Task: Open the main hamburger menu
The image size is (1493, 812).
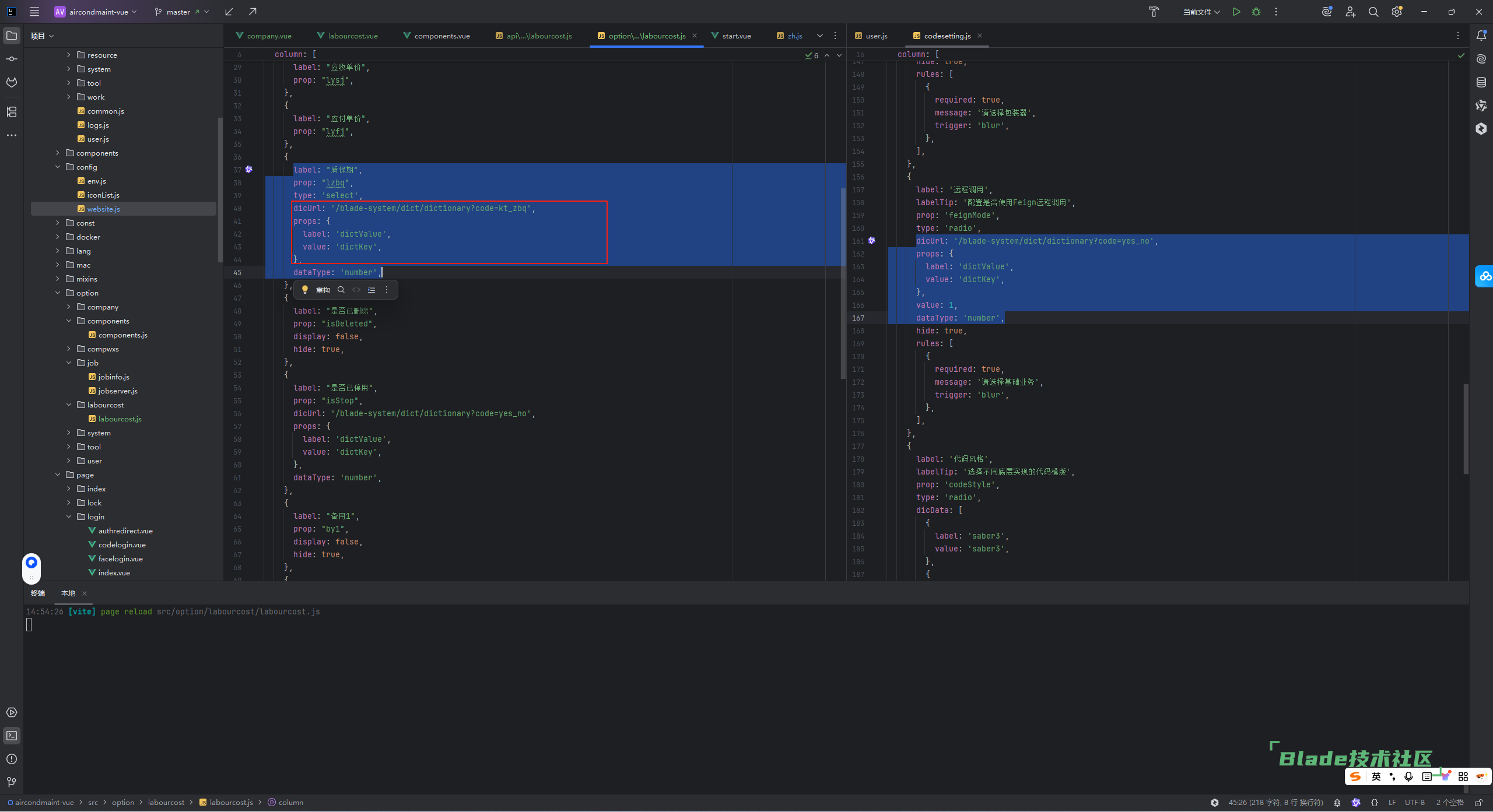Action: (34, 12)
